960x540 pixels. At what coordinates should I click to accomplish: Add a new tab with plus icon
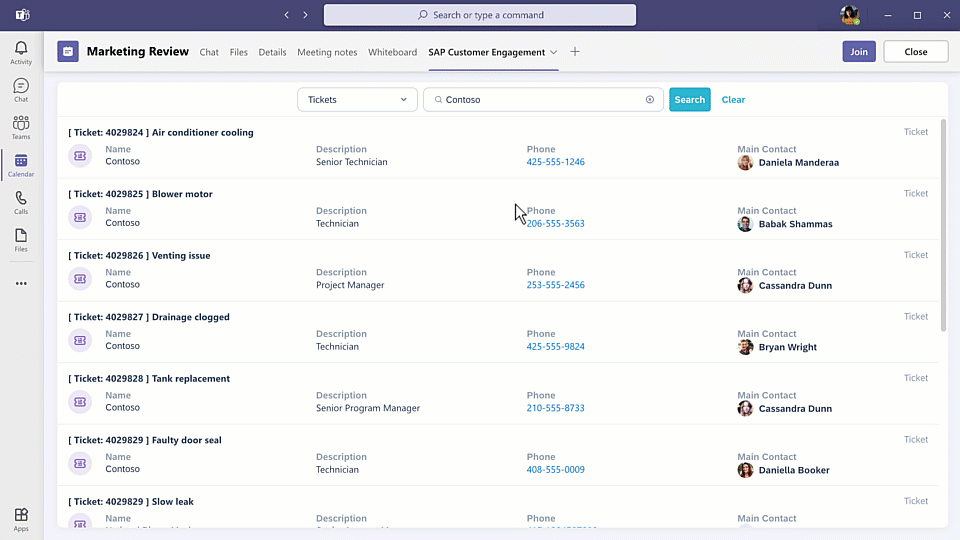click(575, 52)
